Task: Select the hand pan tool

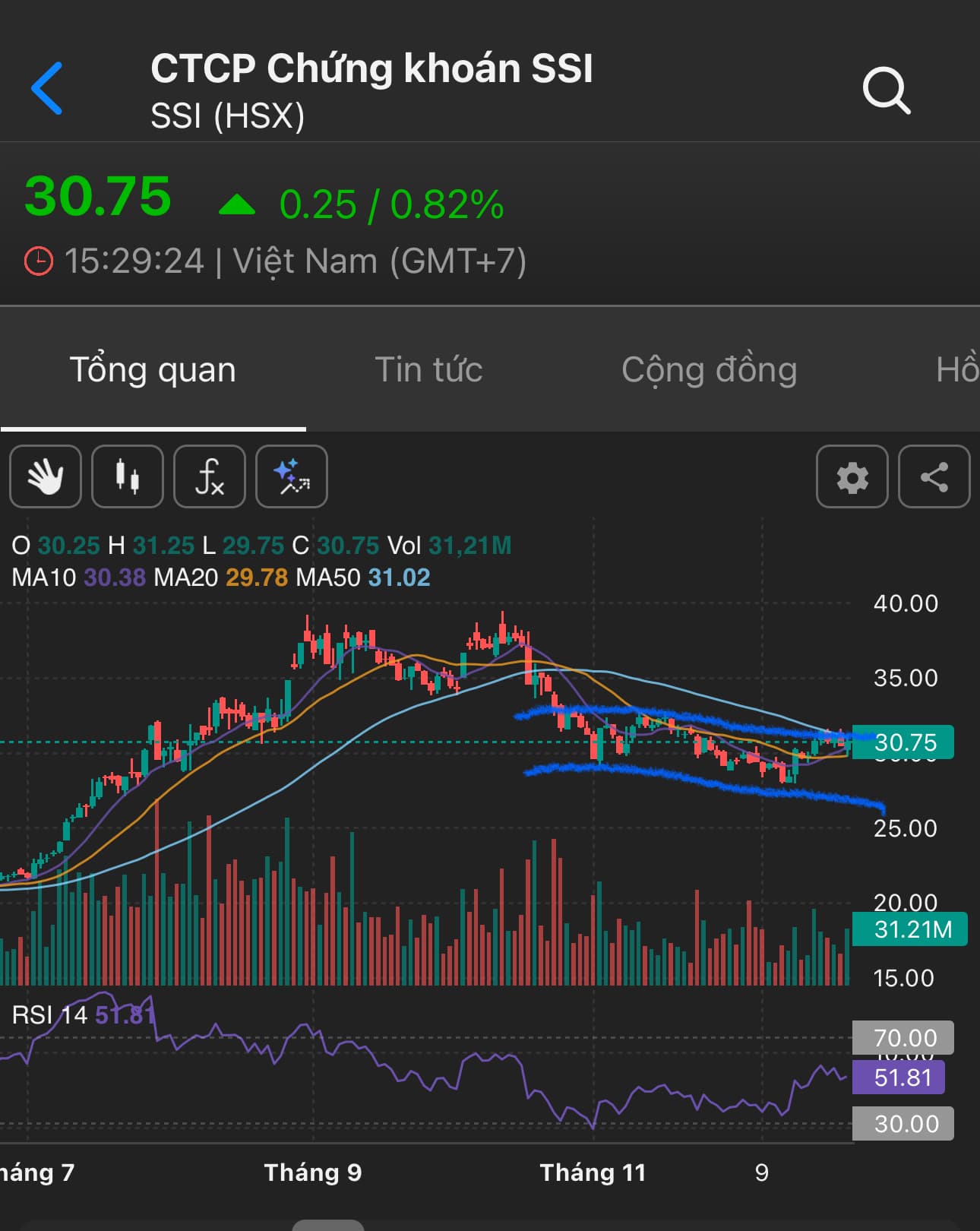Action: click(46, 476)
